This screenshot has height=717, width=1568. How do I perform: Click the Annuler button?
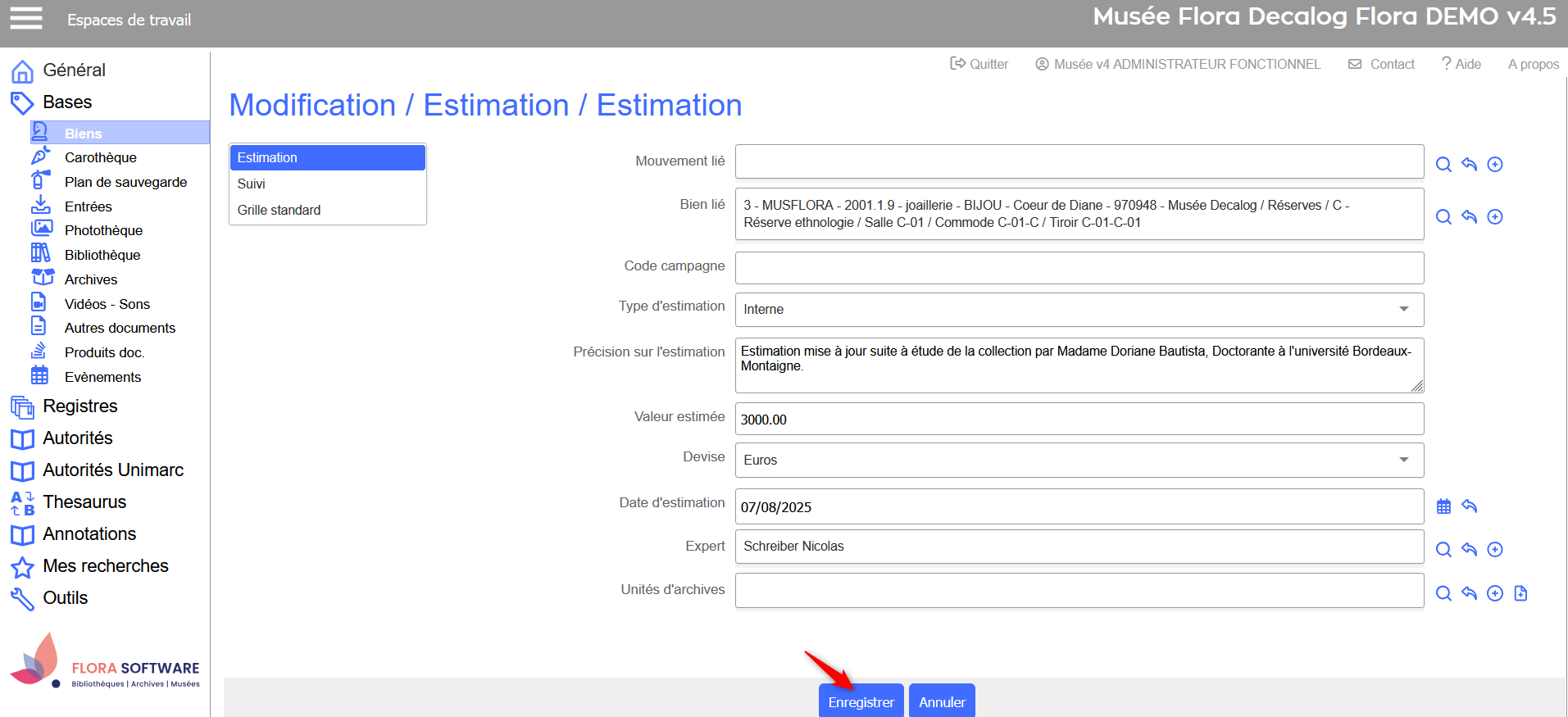(x=941, y=701)
